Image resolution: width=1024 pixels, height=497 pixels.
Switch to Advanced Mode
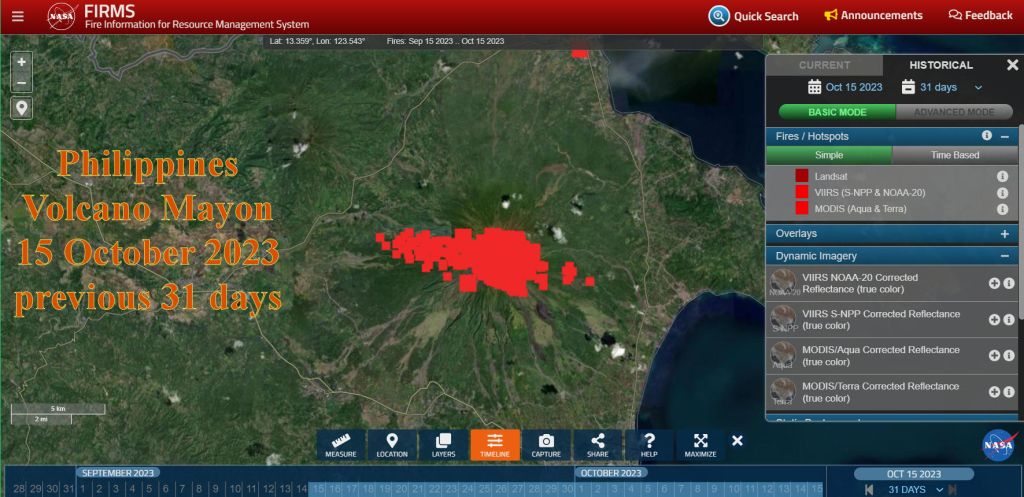coord(953,112)
